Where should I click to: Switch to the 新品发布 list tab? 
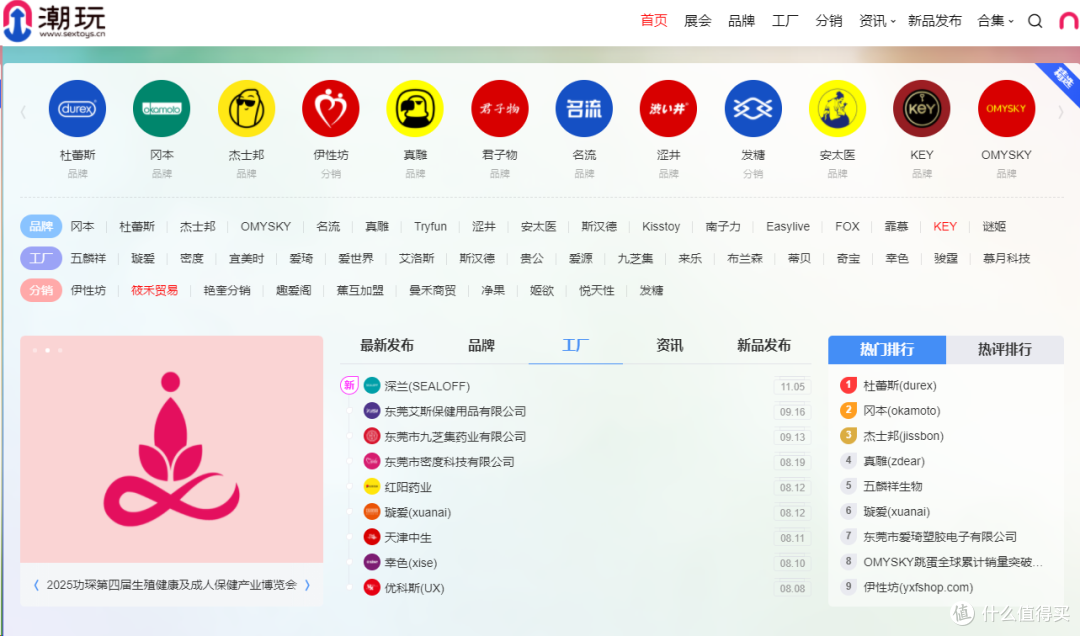tap(764, 346)
